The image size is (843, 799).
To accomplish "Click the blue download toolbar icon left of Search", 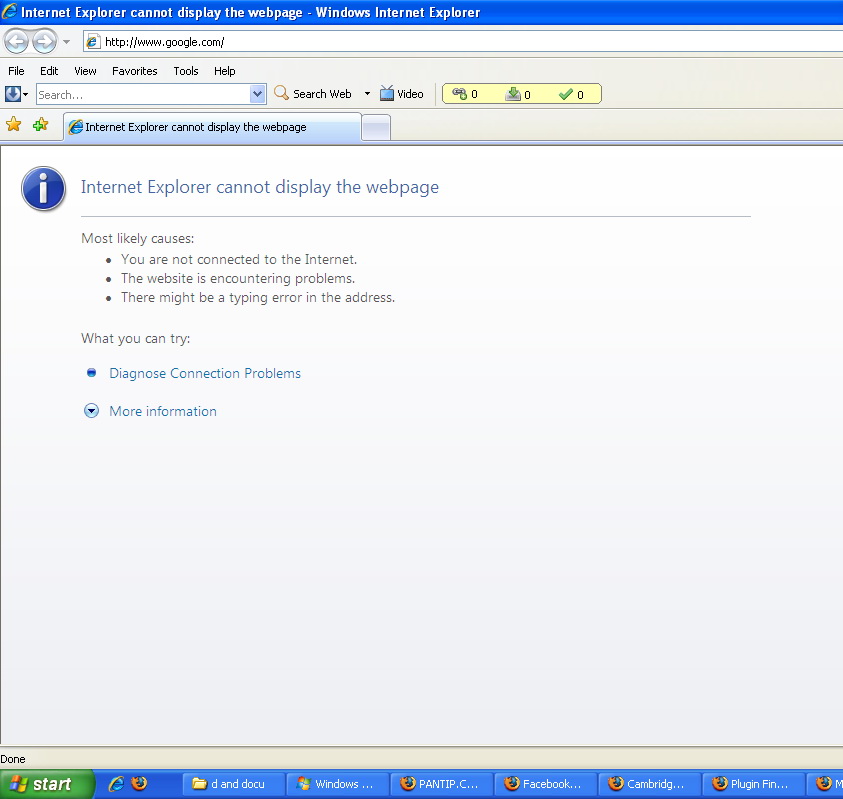I will [x=13, y=94].
